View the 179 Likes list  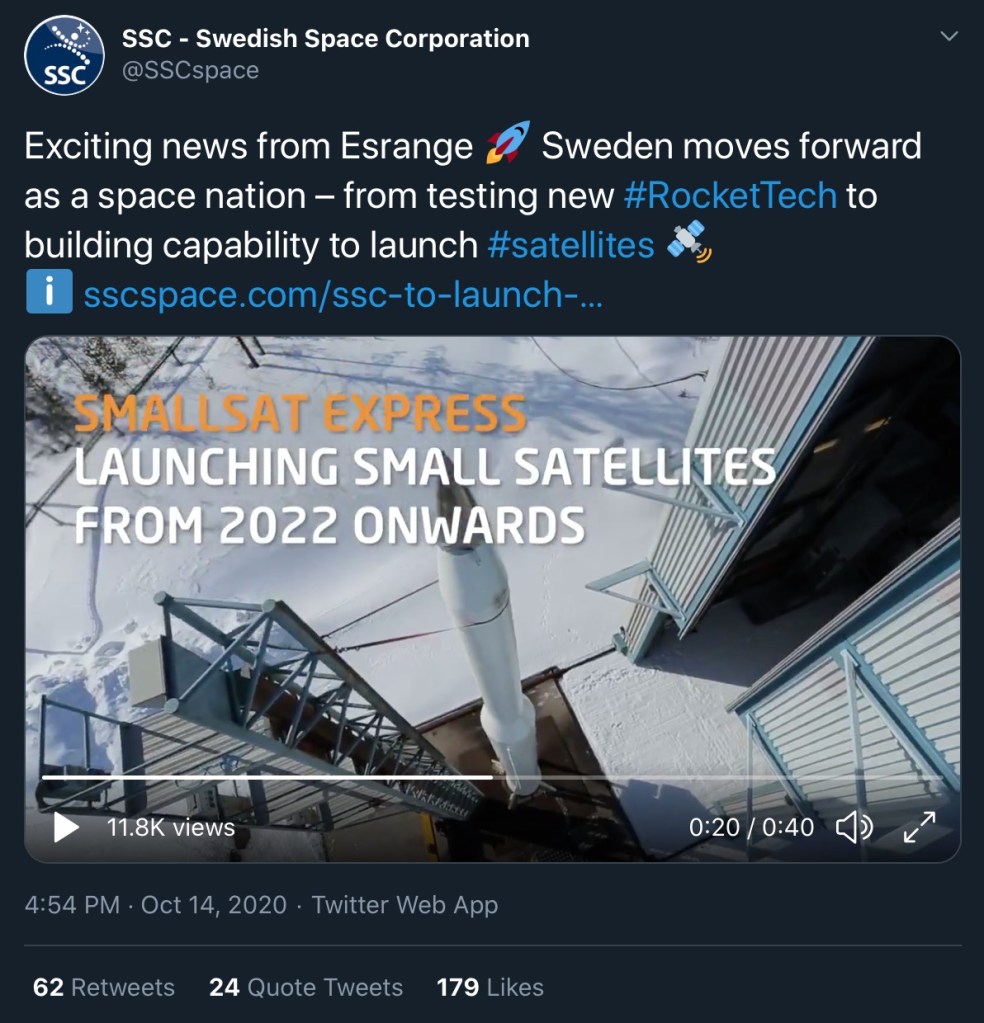click(x=489, y=986)
